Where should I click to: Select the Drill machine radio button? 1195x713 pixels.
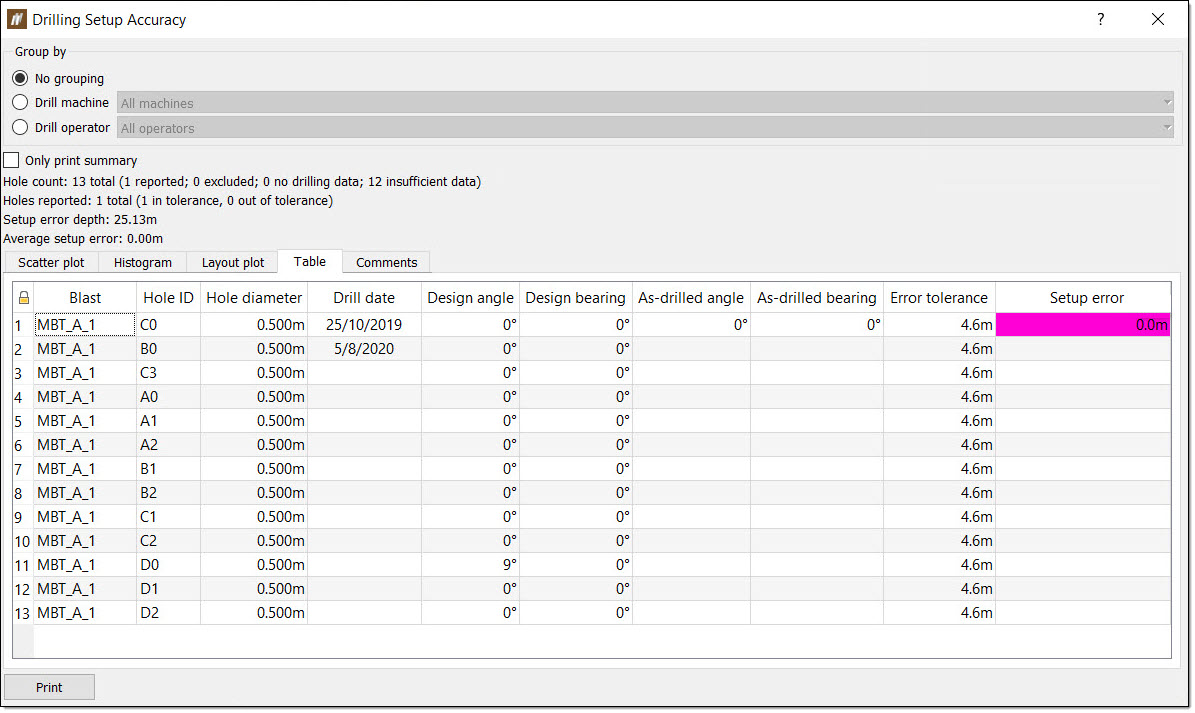[21, 102]
